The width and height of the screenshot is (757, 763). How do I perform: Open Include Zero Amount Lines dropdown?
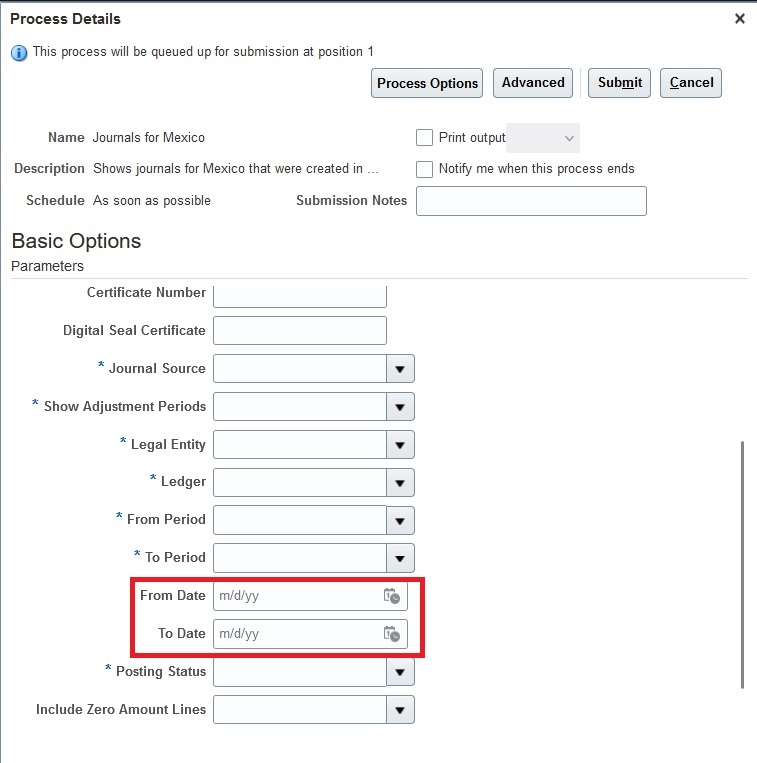(x=400, y=710)
